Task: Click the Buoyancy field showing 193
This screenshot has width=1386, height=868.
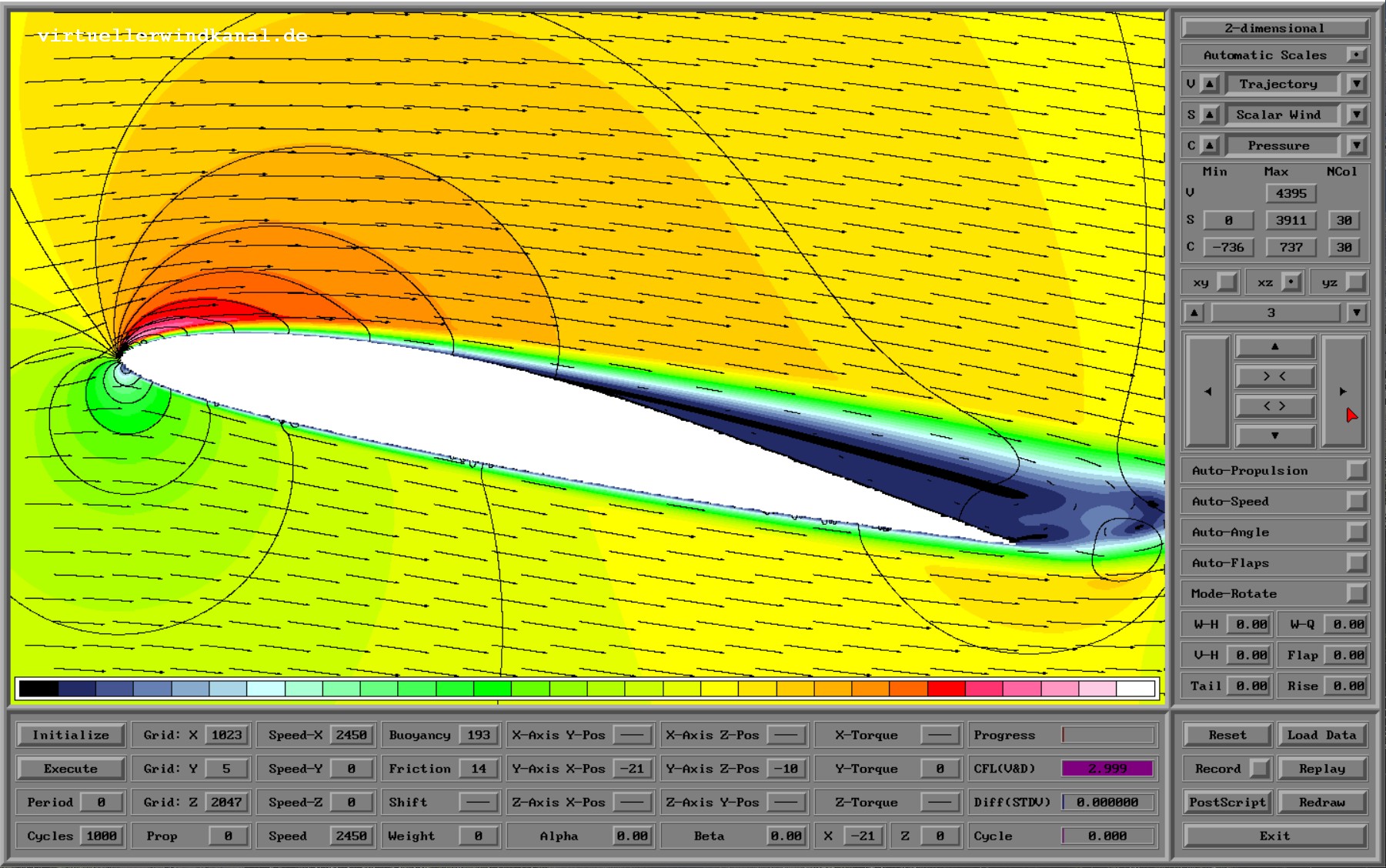Action: [478, 735]
